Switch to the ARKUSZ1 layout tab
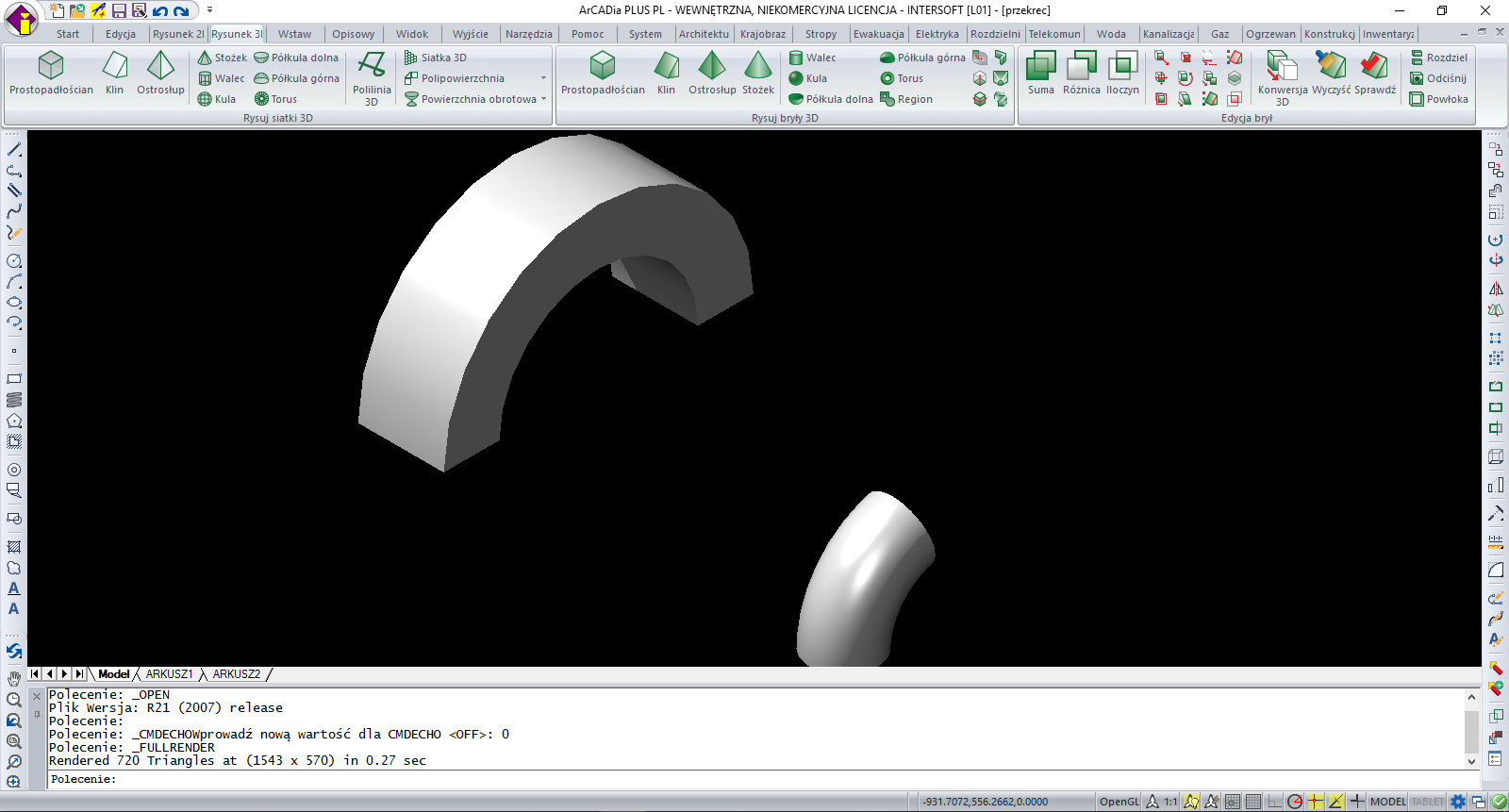Image resolution: width=1509 pixels, height=812 pixels. coord(169,674)
